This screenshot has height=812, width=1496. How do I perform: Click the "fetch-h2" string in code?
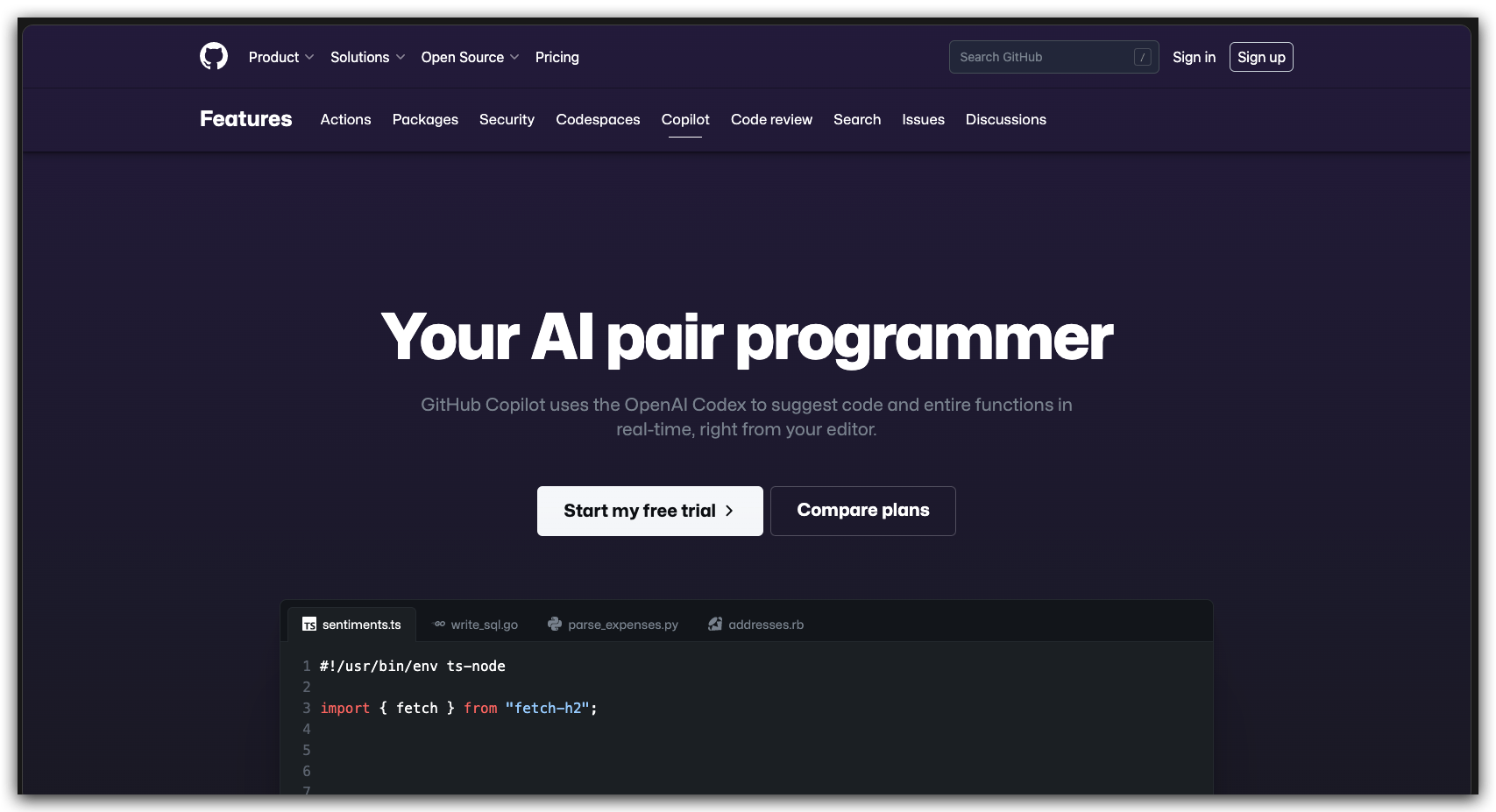[547, 708]
